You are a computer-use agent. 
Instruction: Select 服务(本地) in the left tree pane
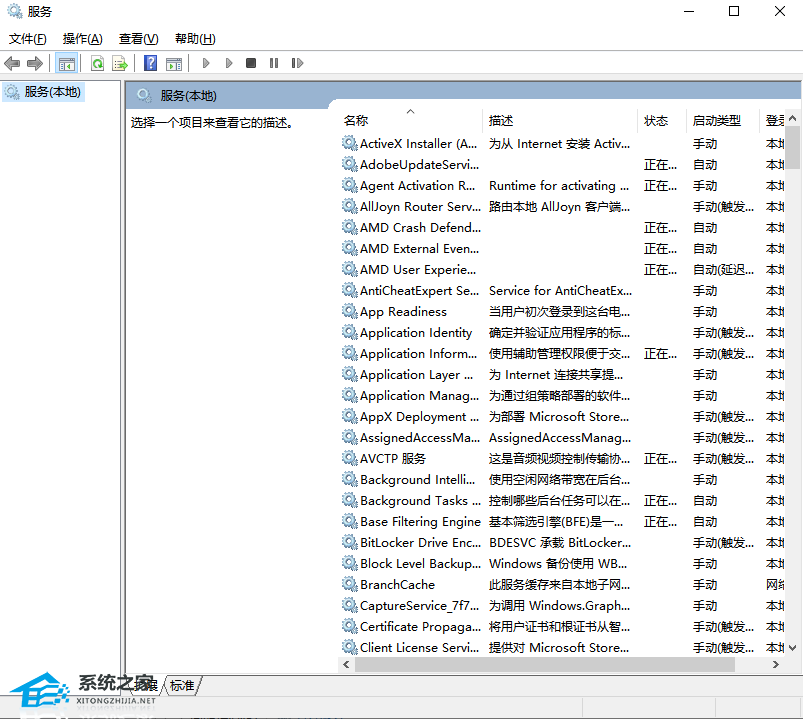52,92
